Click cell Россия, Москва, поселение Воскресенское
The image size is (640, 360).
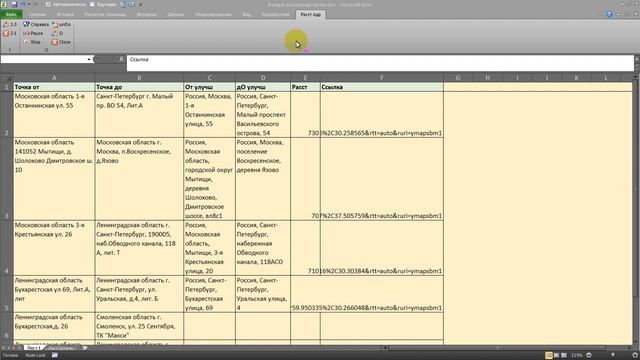(x=263, y=179)
